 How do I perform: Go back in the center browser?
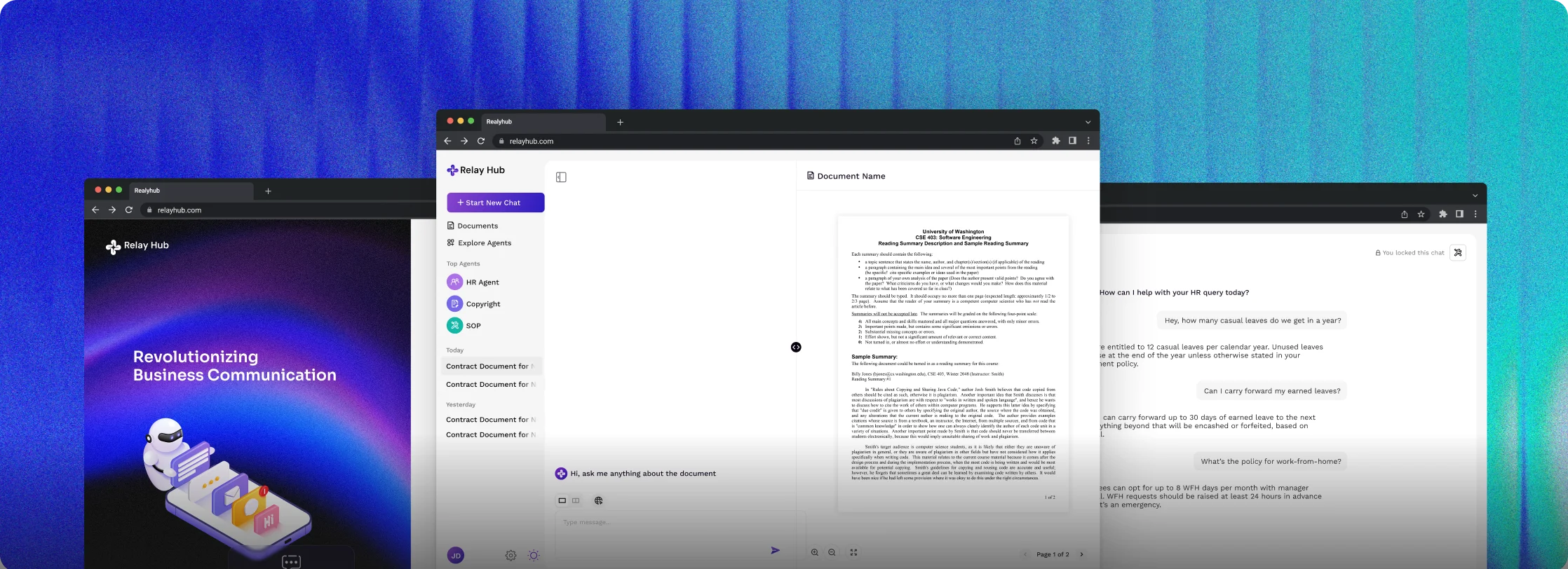click(447, 141)
